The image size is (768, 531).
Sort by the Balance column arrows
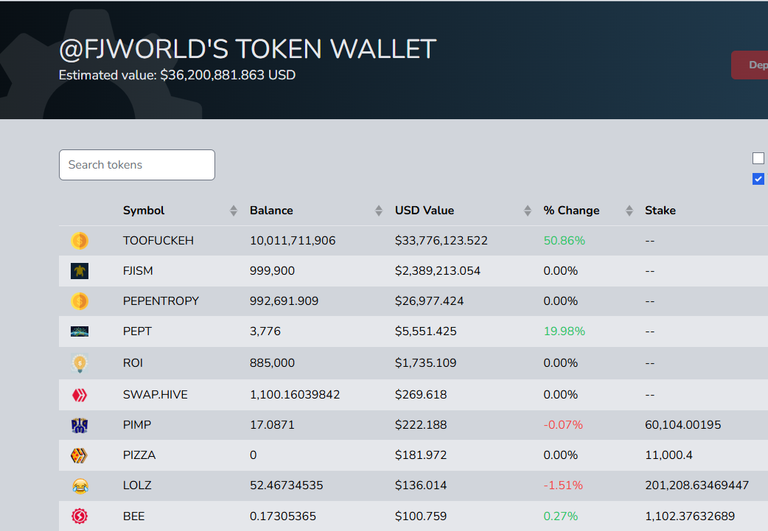tap(379, 211)
